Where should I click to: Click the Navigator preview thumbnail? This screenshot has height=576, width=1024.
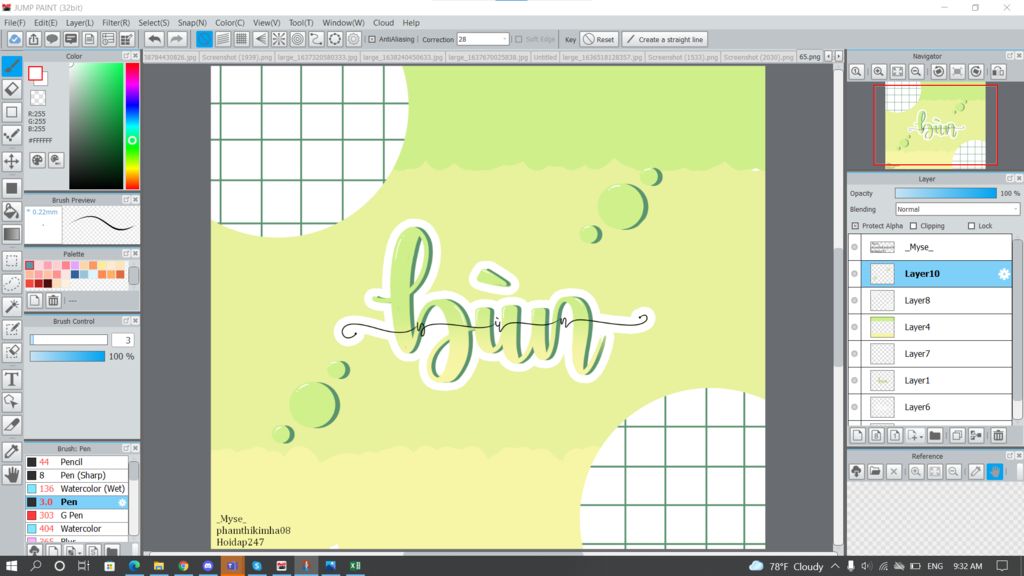(935, 125)
